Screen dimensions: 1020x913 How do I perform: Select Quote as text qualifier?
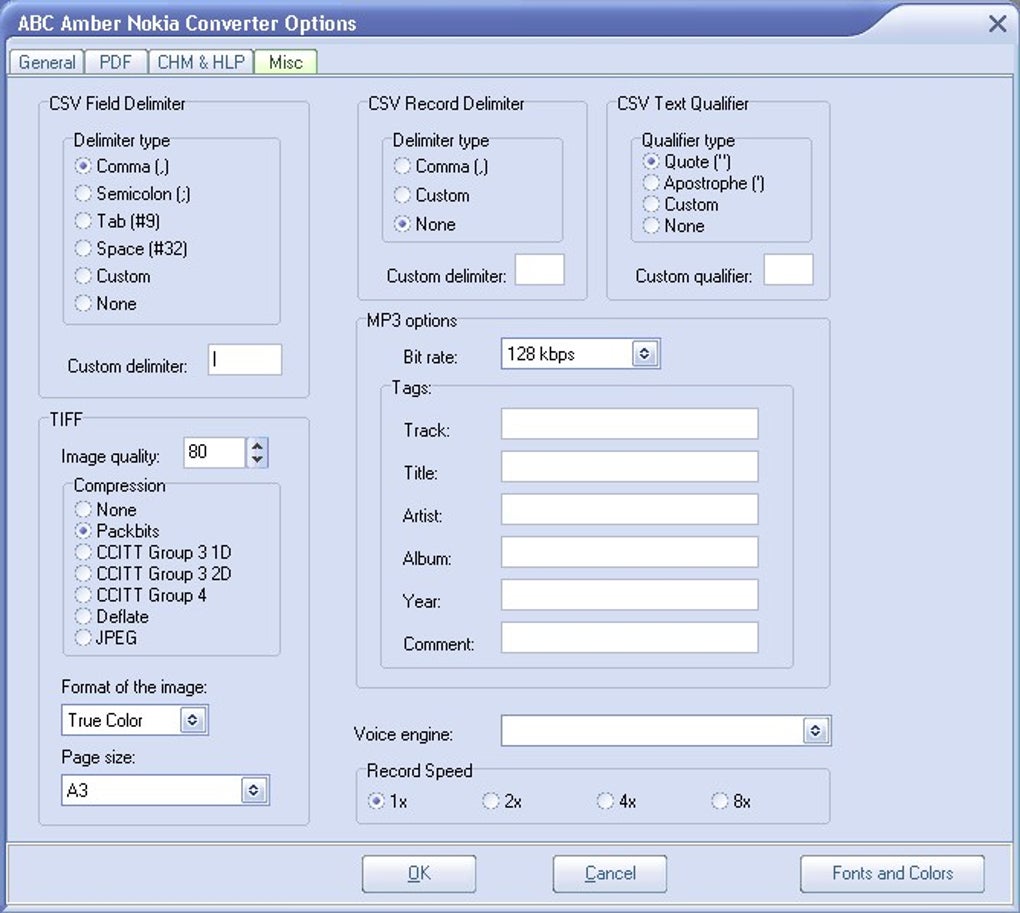point(687,161)
